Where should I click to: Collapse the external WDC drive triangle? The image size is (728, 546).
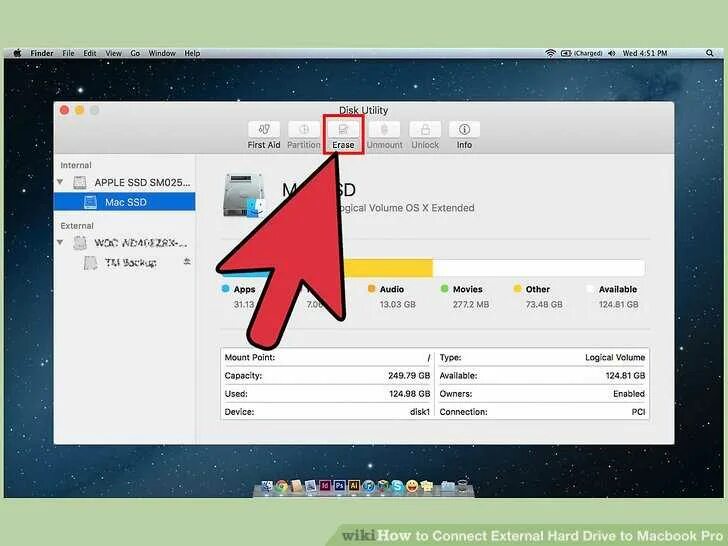[x=60, y=242]
